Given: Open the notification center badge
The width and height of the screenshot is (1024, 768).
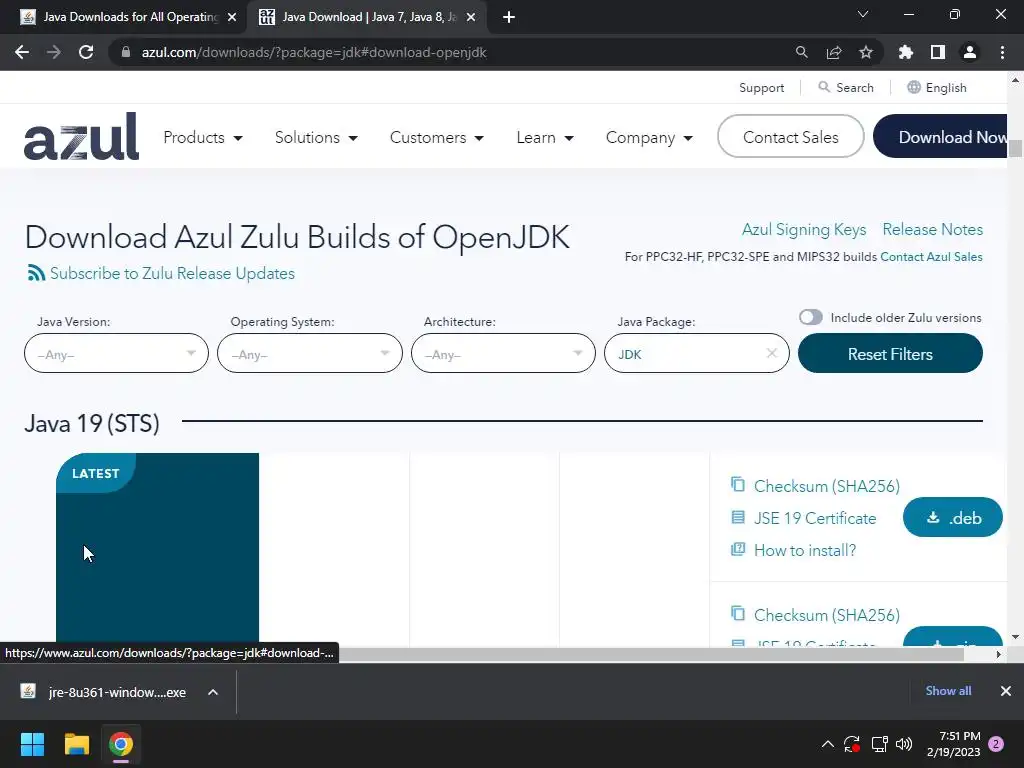Looking at the screenshot, I should pyautogui.click(x=996, y=744).
